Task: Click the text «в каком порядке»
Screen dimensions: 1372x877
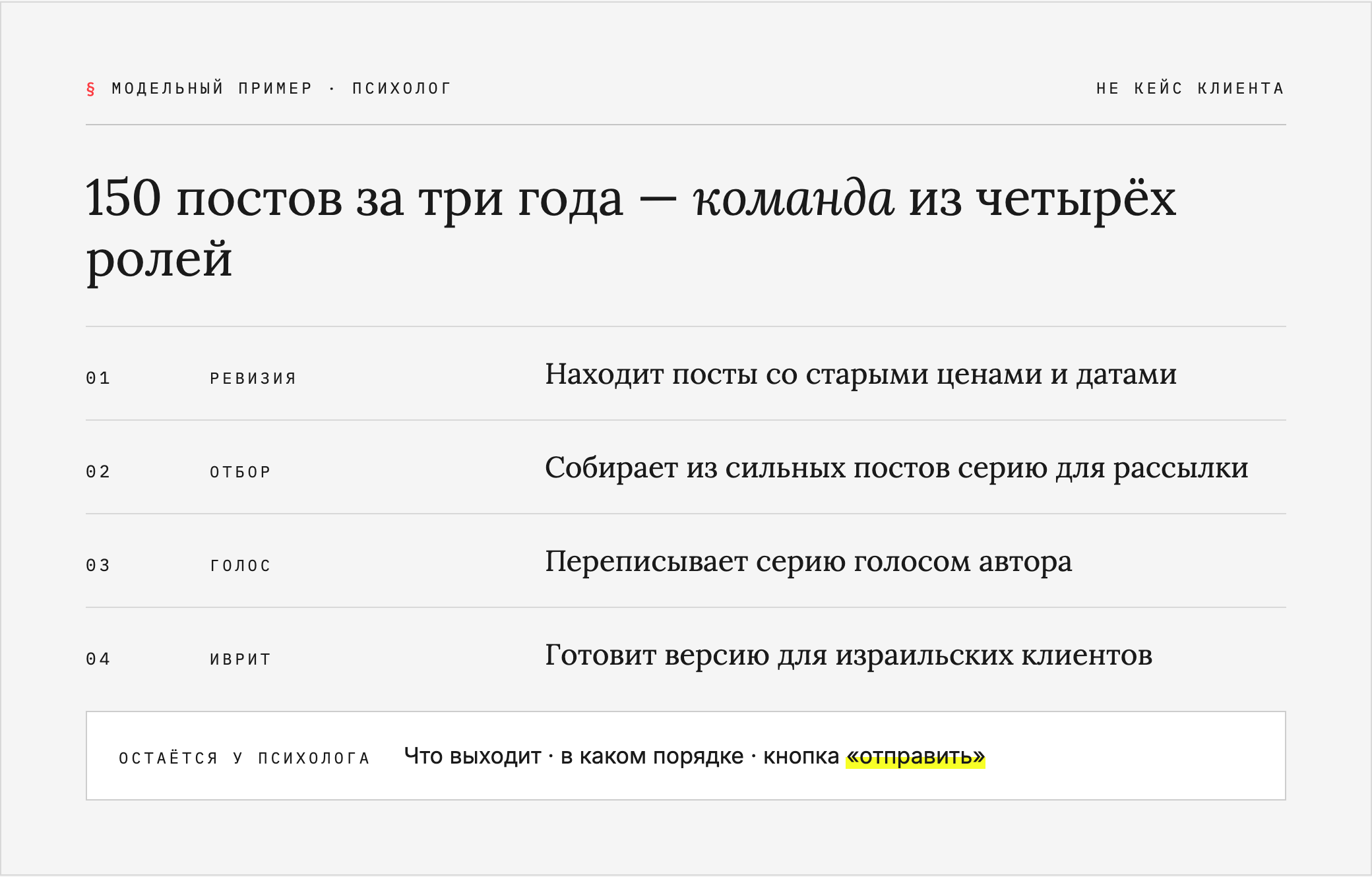Action: [652, 756]
